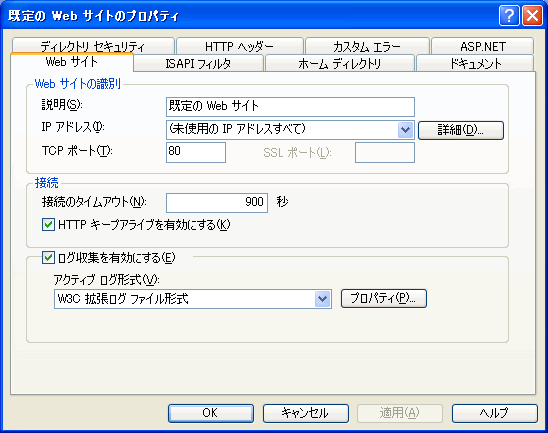Click the ヘルプ button
This screenshot has height=433, width=548.
pos(495,413)
